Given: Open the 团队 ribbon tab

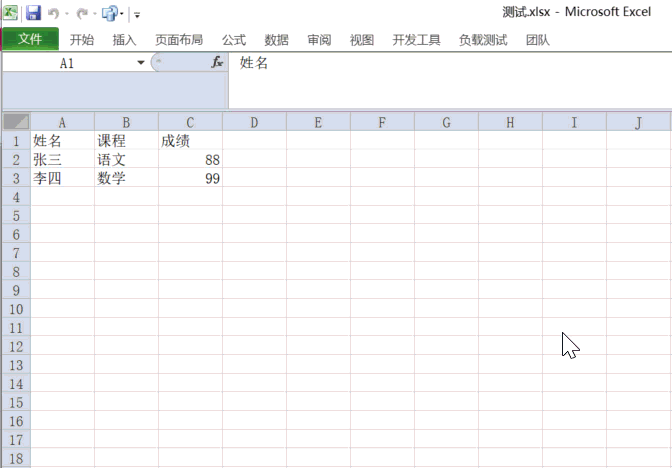Looking at the screenshot, I should (x=537, y=40).
